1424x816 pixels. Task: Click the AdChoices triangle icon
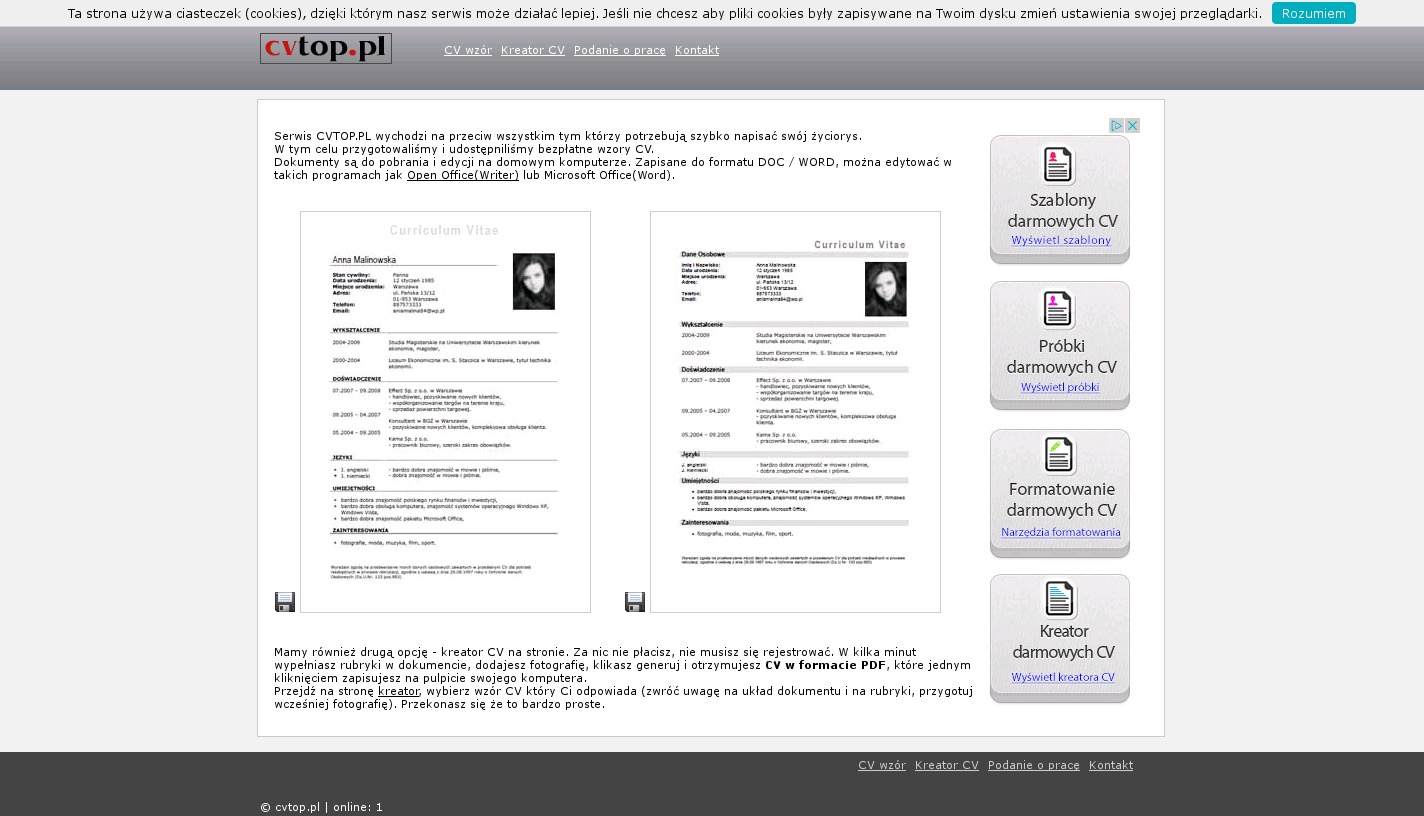pyautogui.click(x=1117, y=126)
